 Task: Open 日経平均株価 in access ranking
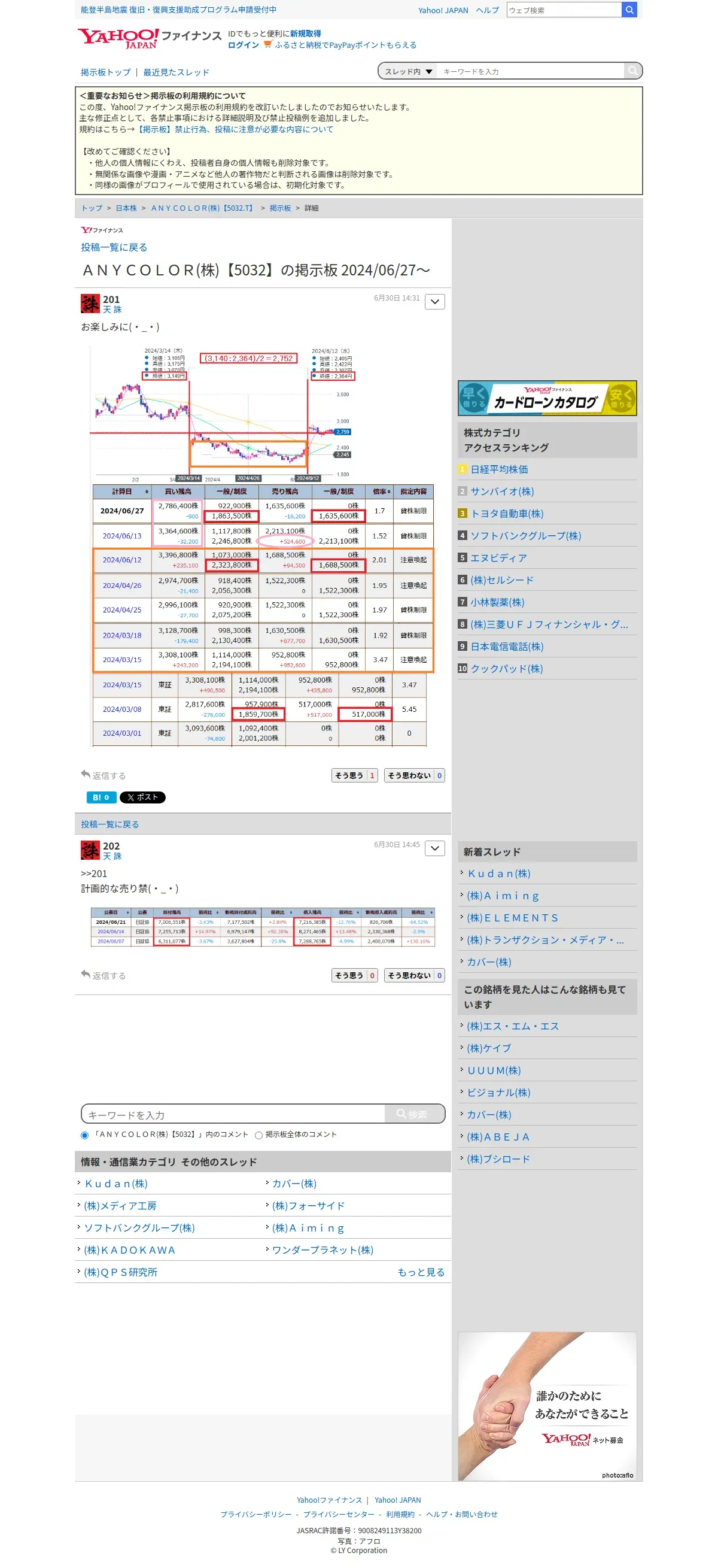pyautogui.click(x=499, y=469)
